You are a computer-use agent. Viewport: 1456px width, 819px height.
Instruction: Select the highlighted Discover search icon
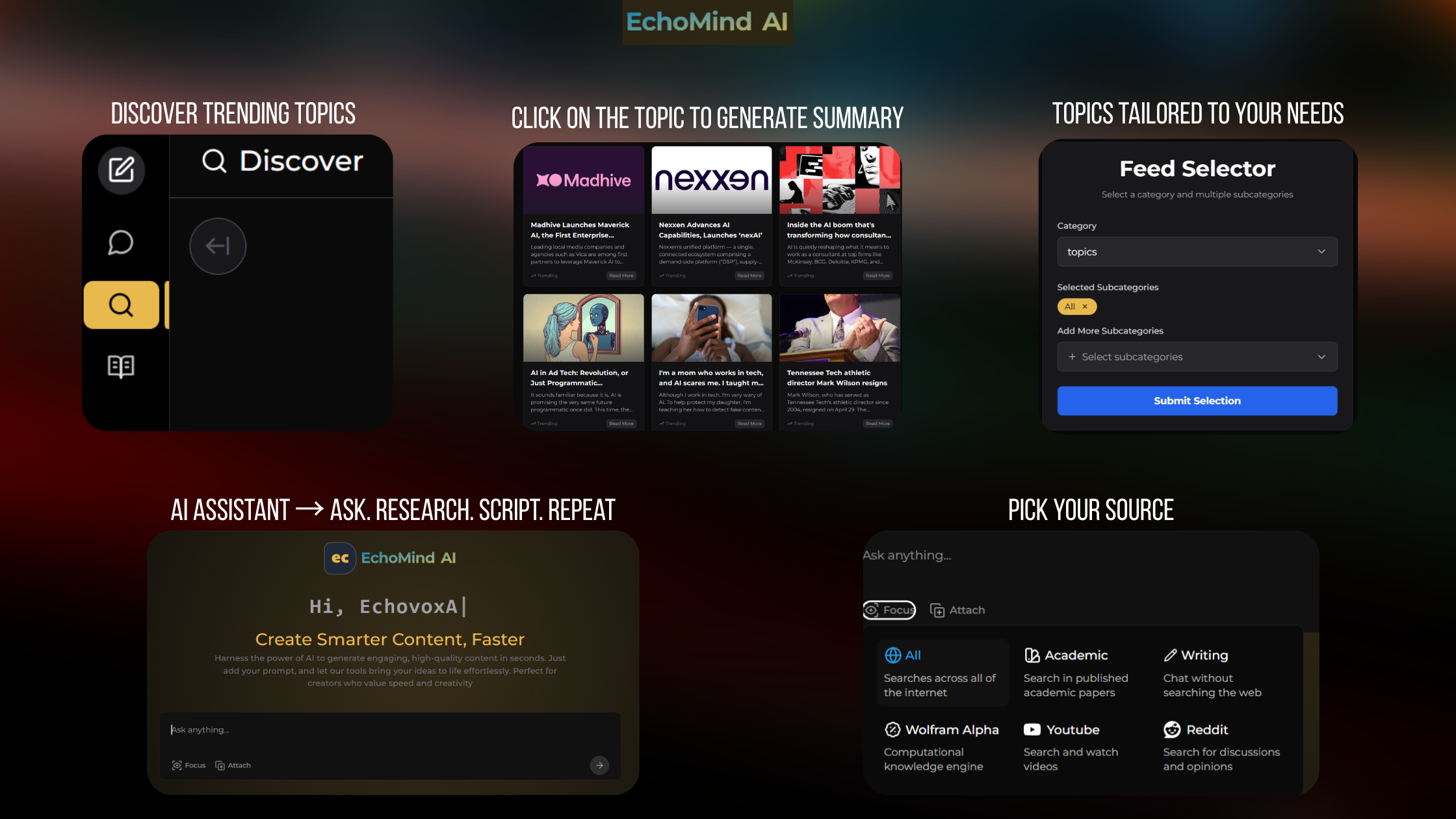(x=121, y=304)
